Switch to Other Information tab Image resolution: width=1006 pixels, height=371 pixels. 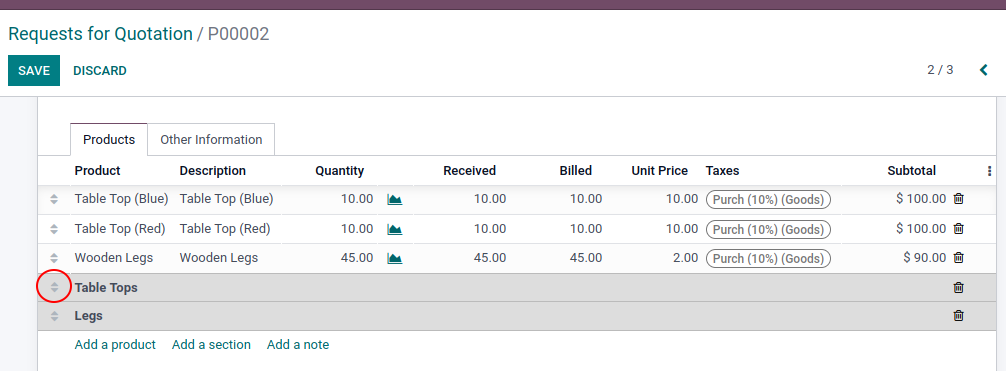pos(211,139)
